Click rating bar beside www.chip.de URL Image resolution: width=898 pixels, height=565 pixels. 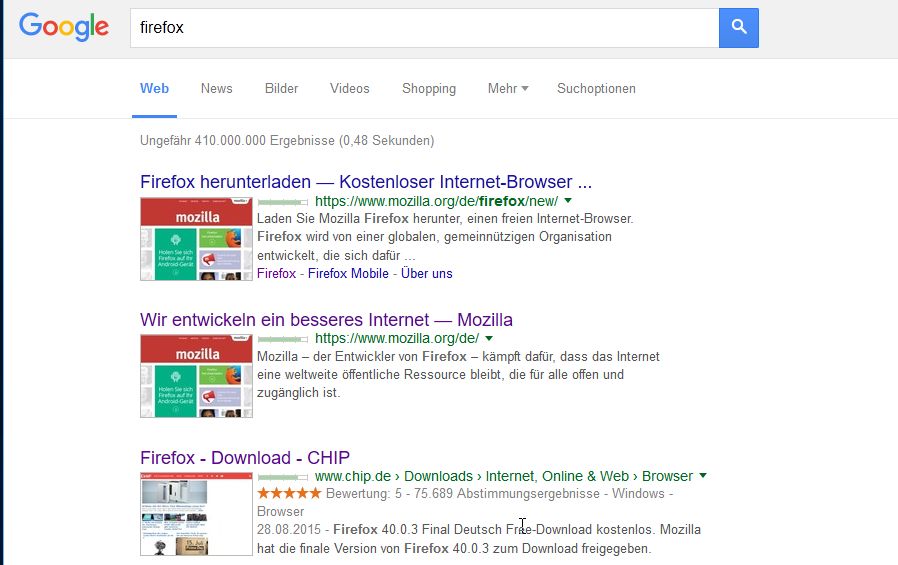coord(282,477)
